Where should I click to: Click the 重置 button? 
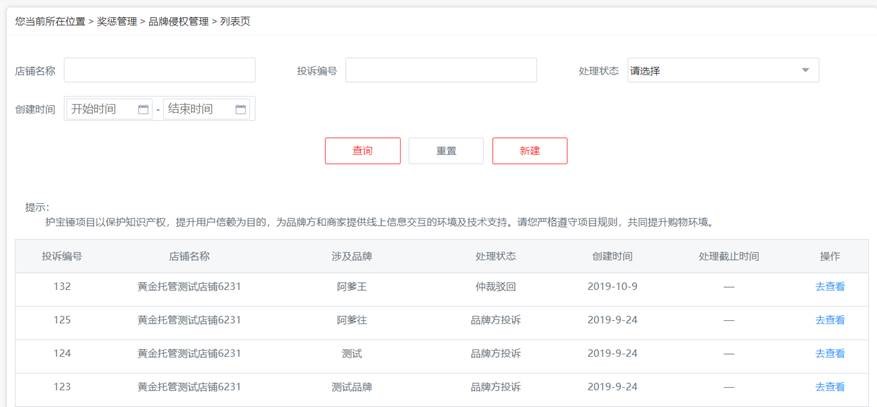446,151
